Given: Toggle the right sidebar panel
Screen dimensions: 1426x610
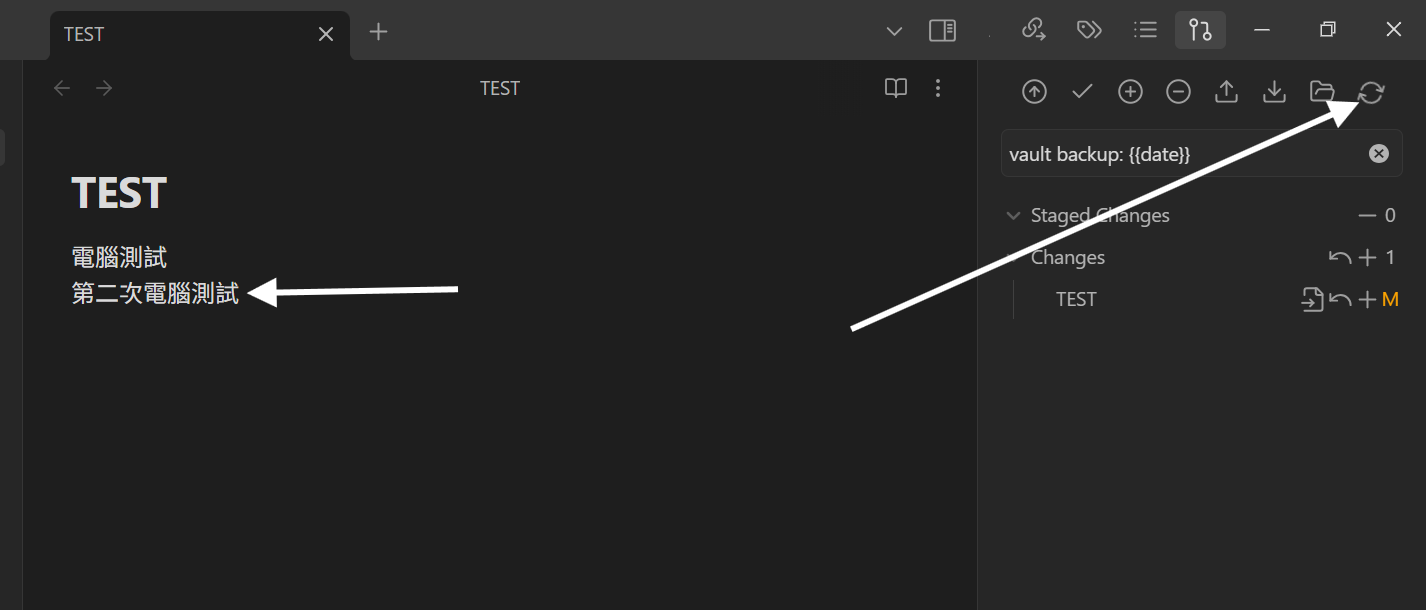Looking at the screenshot, I should point(942,31).
